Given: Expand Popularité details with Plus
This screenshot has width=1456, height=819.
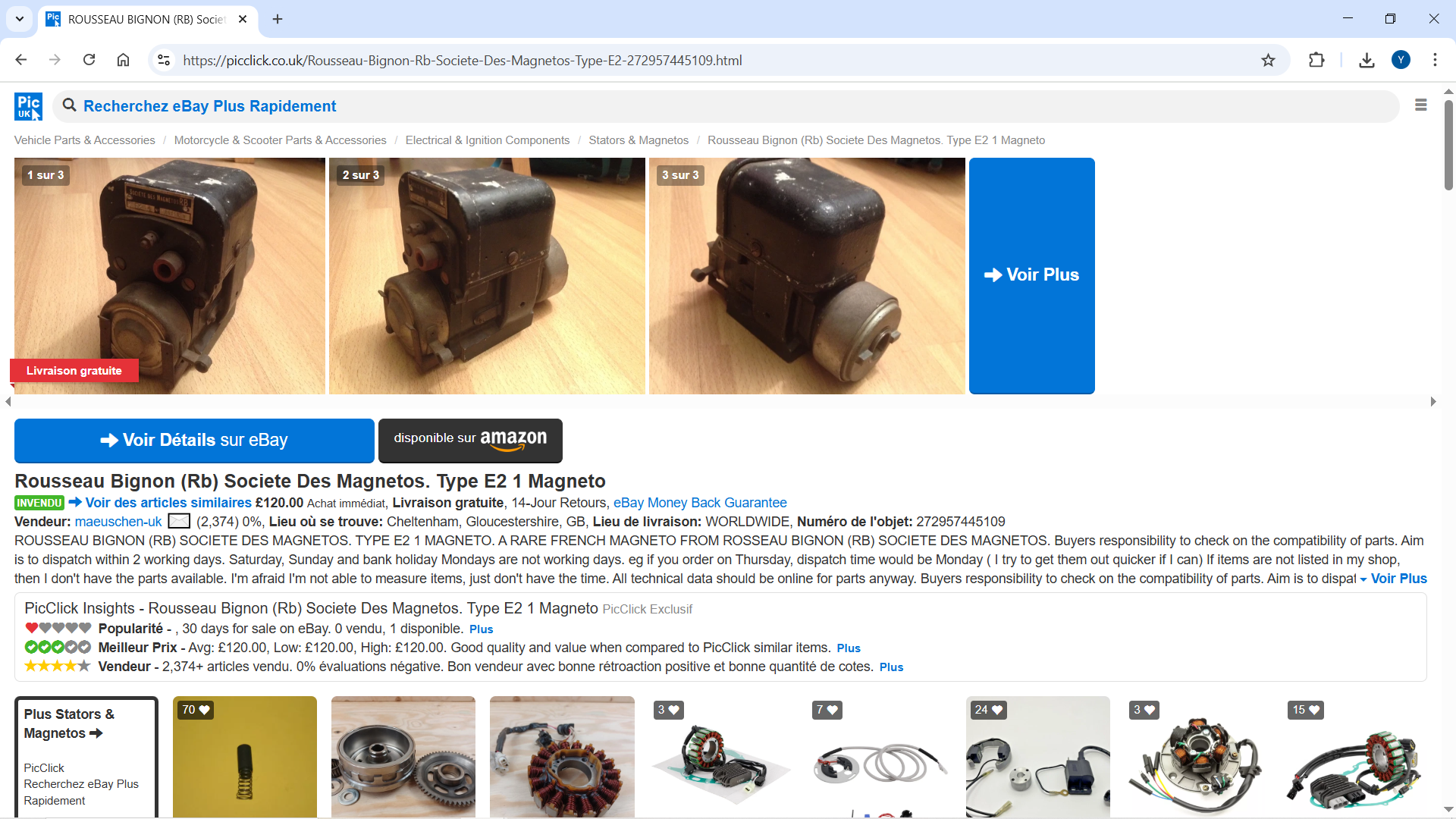Looking at the screenshot, I should [x=481, y=629].
